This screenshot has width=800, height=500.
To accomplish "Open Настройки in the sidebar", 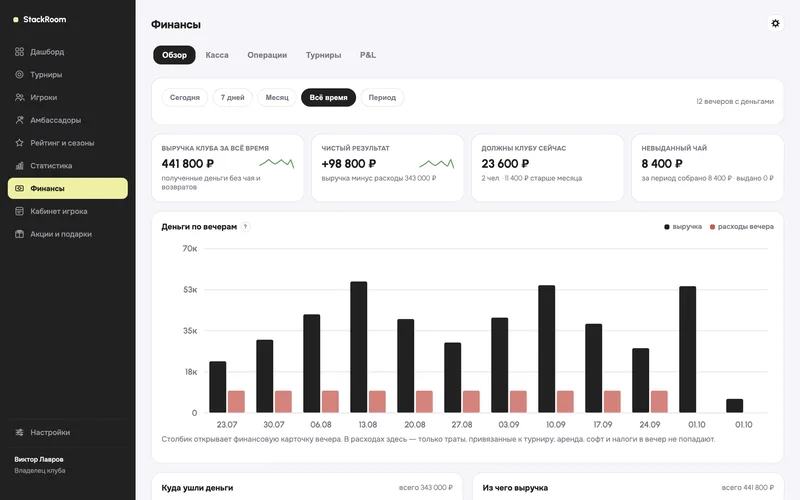I will [x=68, y=432].
